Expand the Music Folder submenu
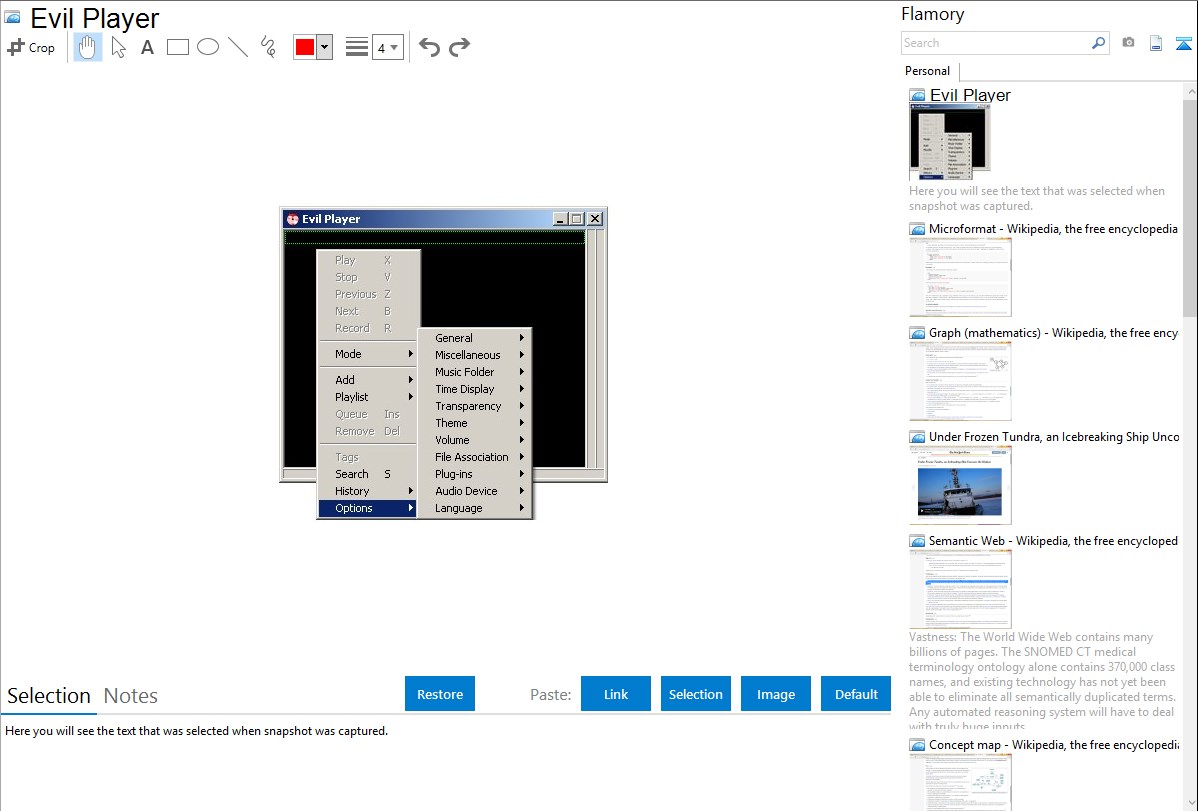The image size is (1198, 811). click(475, 372)
